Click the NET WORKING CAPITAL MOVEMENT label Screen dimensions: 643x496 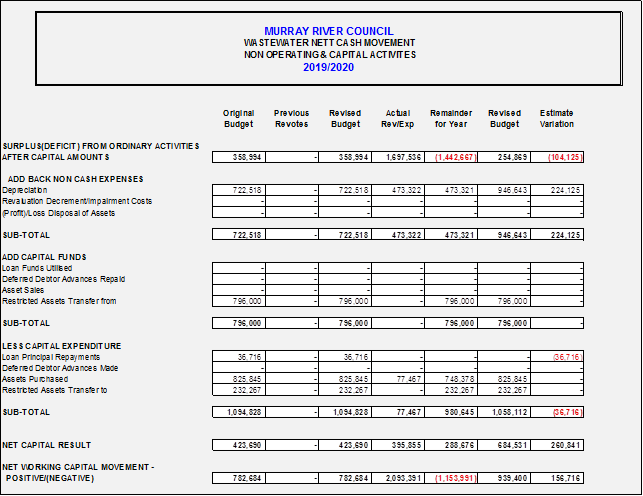78,467
